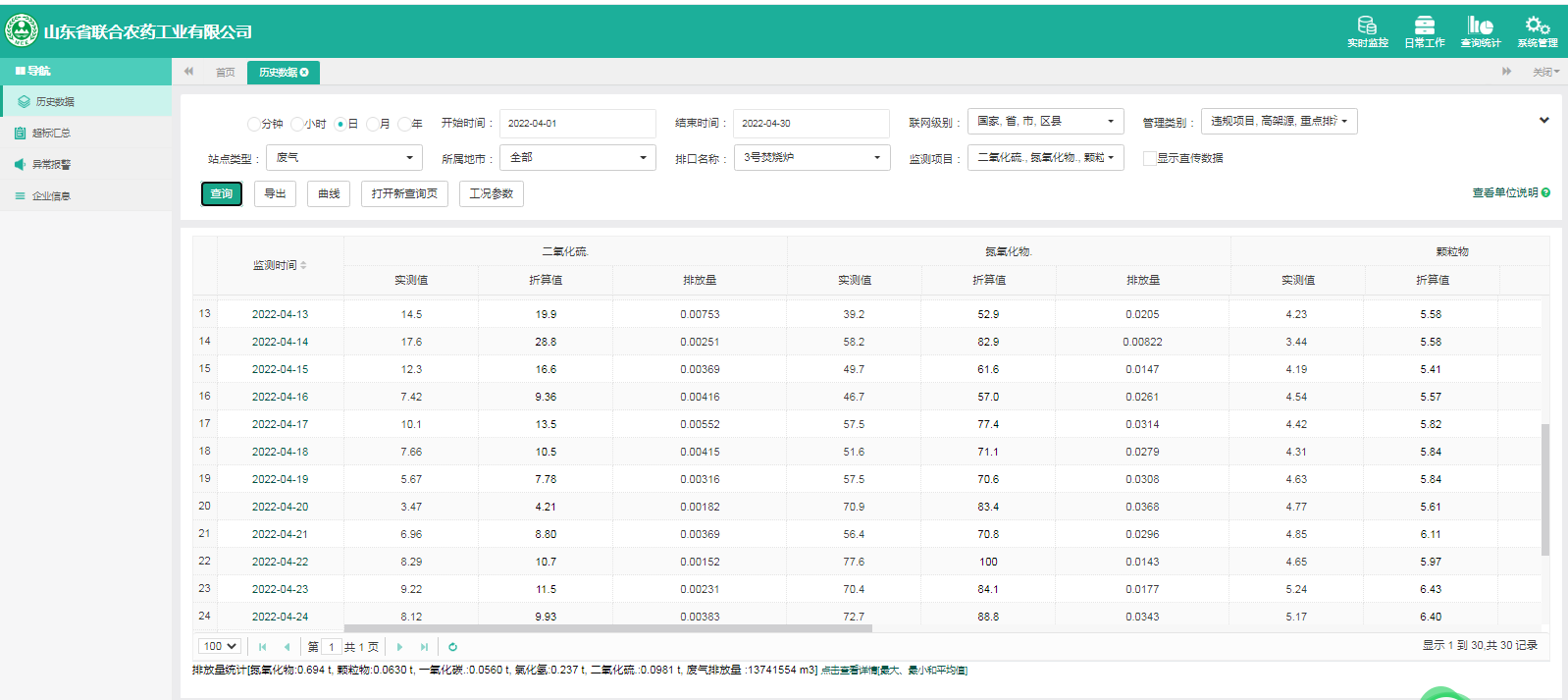Click the green 查询 button
This screenshot has height=700, width=1568.
(x=222, y=194)
